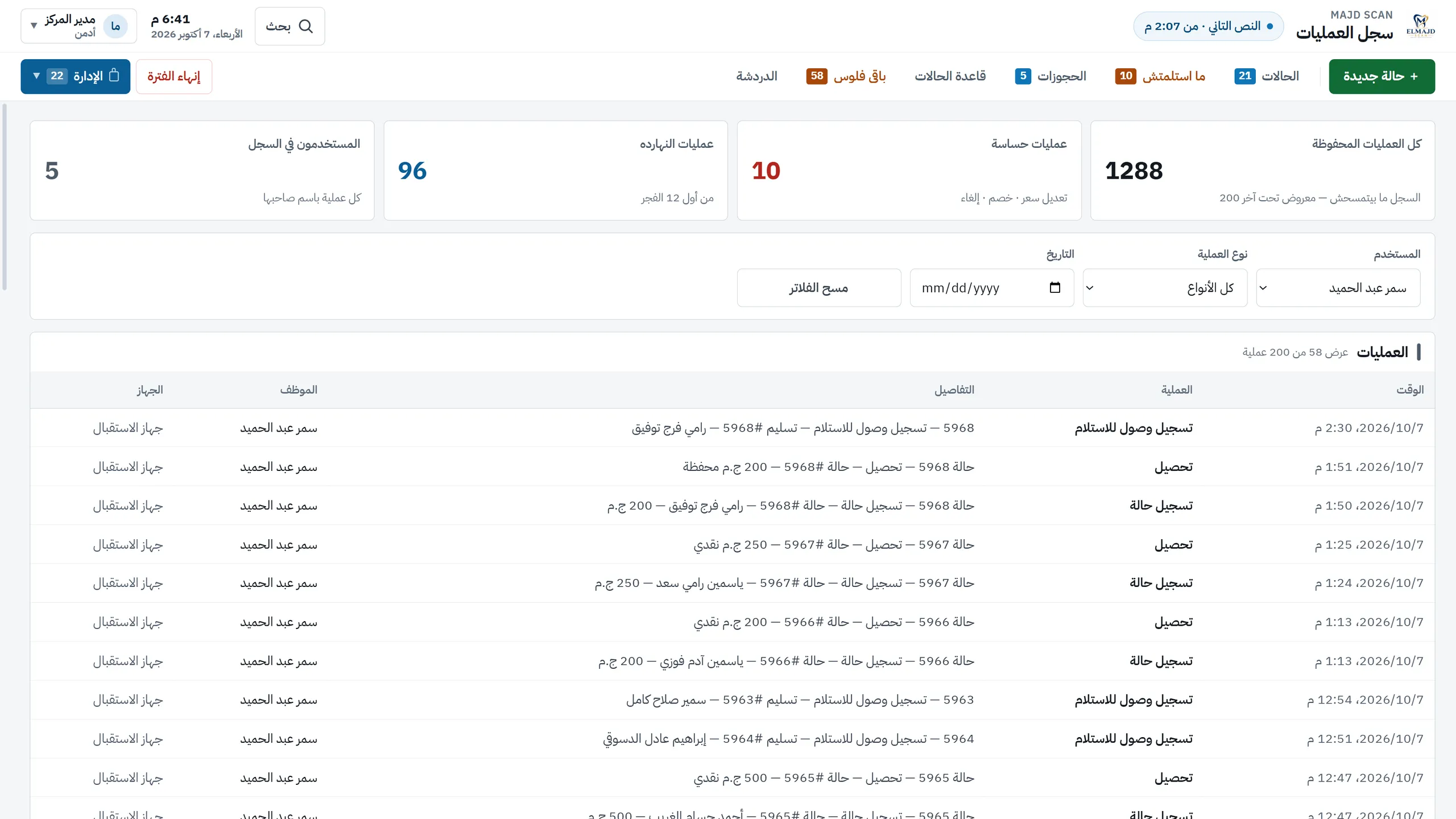Image resolution: width=1456 pixels, height=819 pixels.
Task: Click the search magnifier icon
Action: [306, 26]
